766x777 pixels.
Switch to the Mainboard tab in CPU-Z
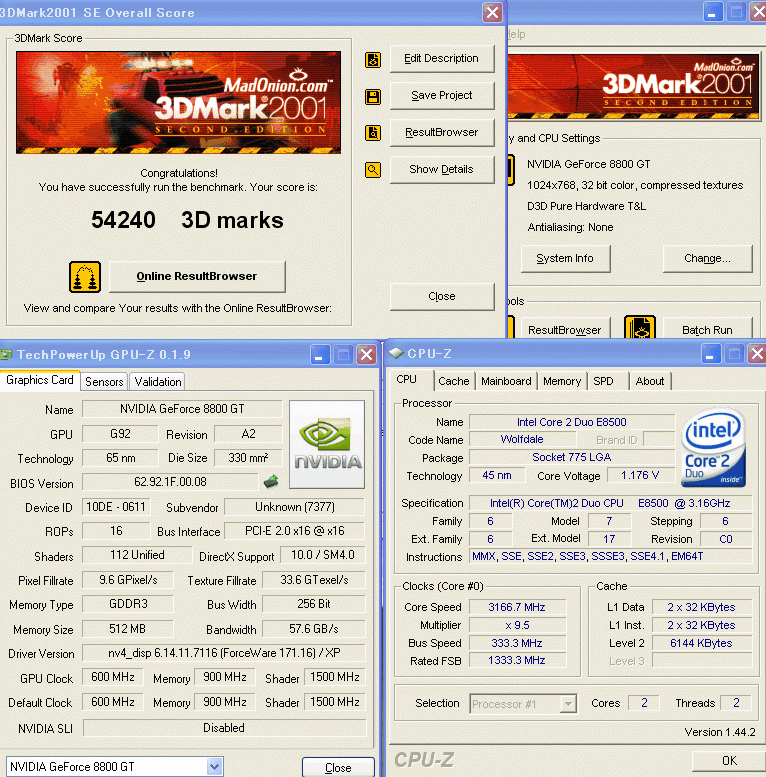tap(506, 381)
